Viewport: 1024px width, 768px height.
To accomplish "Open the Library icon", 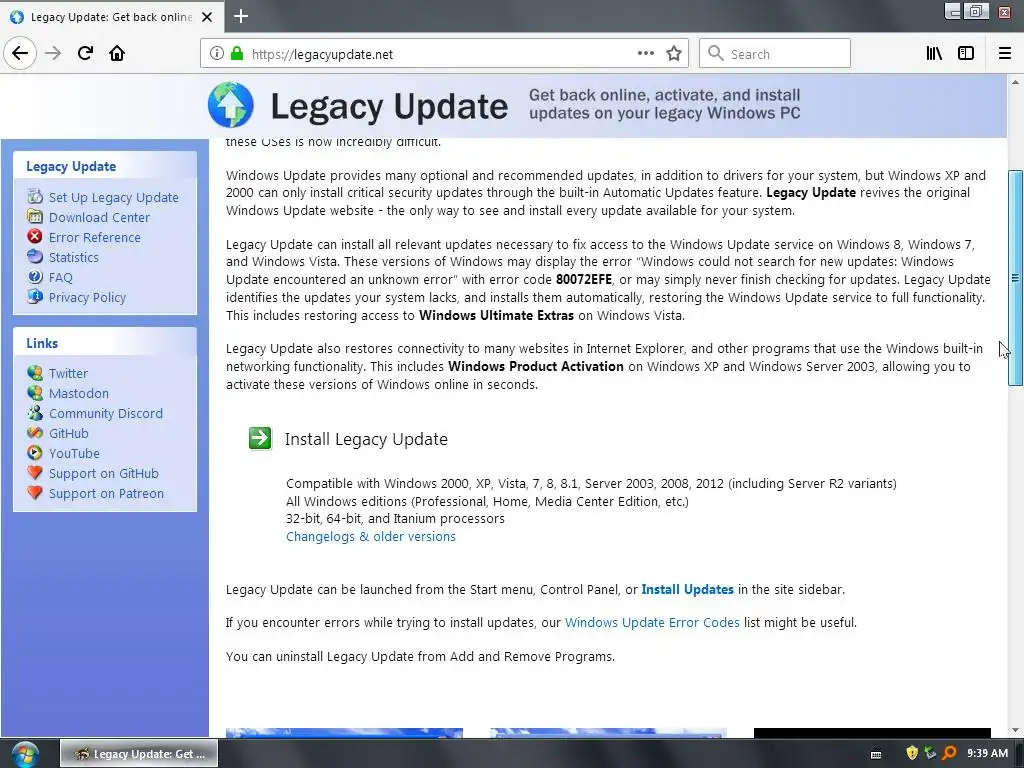I will pos(934,54).
